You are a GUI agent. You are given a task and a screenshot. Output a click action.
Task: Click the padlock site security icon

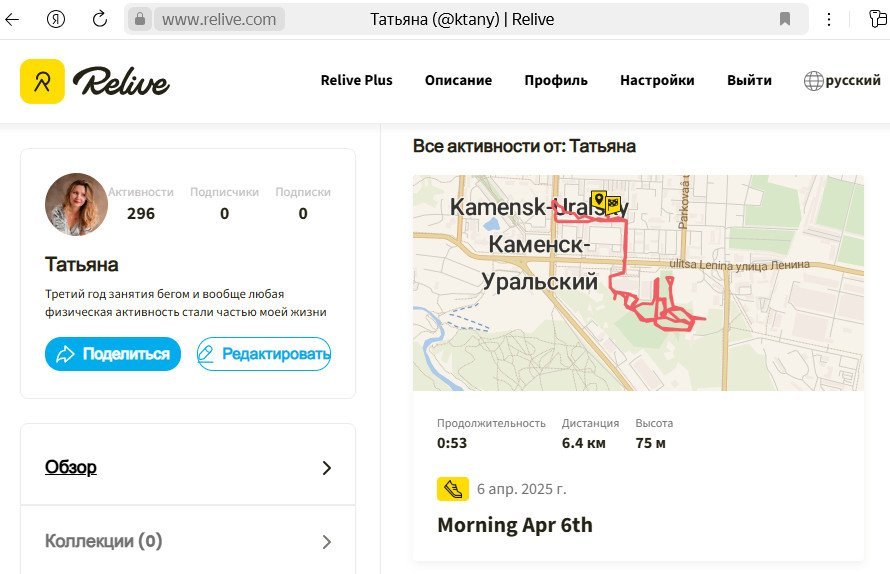coord(140,19)
